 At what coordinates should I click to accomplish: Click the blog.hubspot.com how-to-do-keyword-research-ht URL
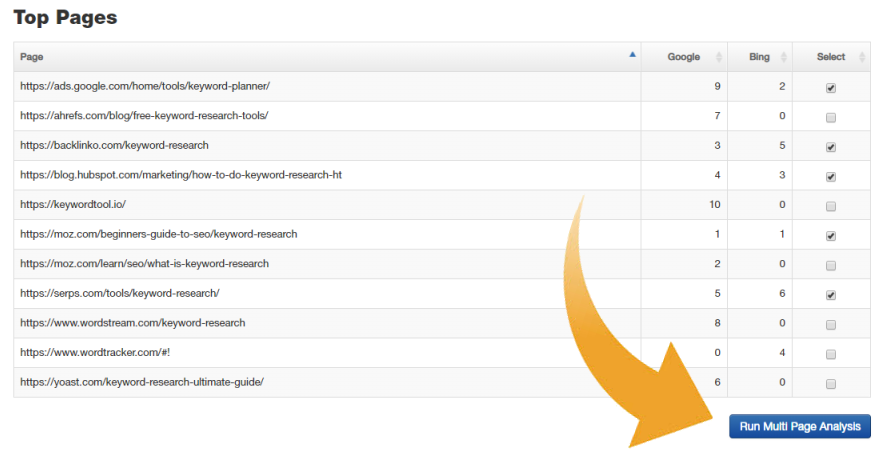pyautogui.click(x=181, y=175)
